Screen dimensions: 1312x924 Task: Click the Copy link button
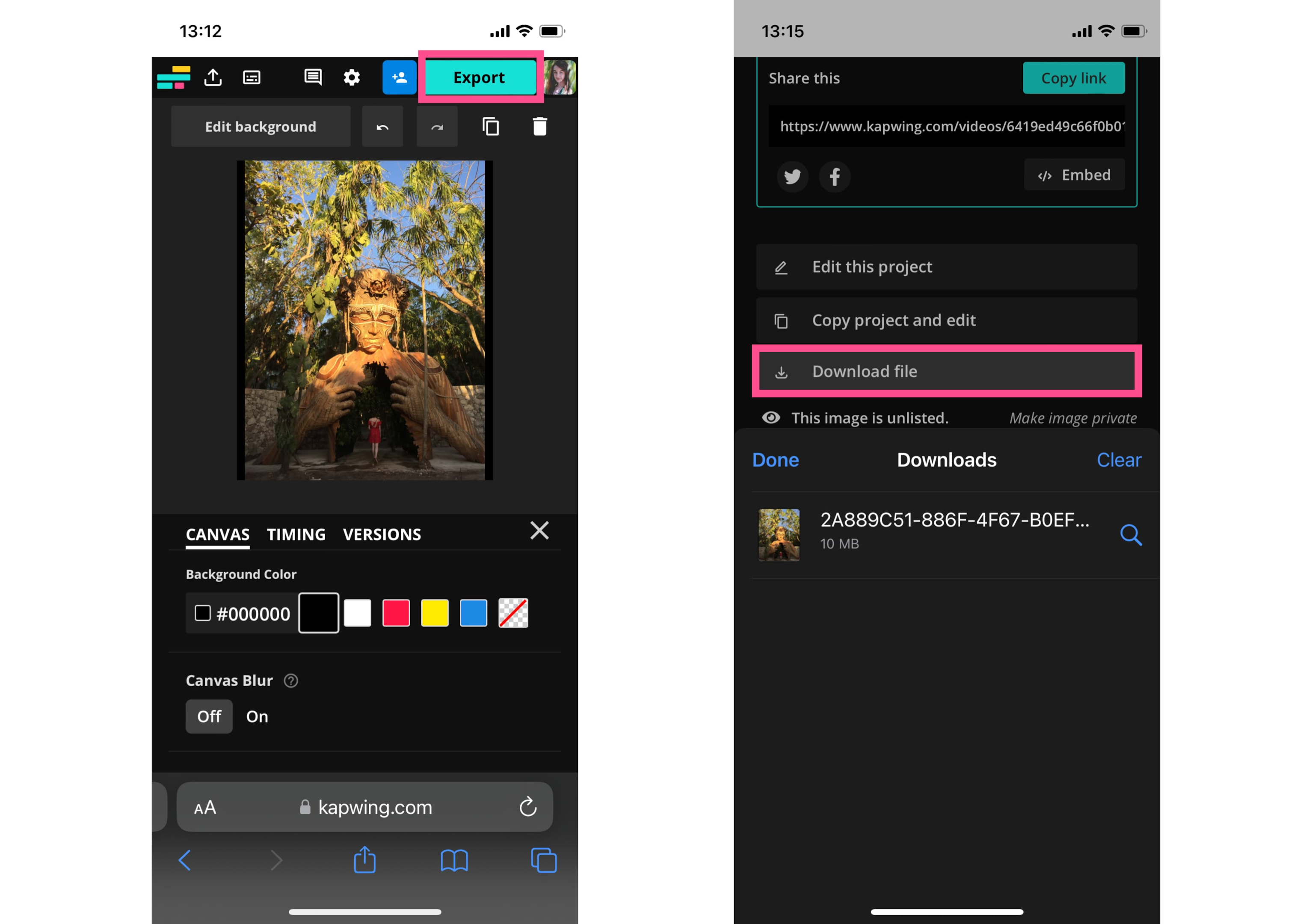tap(1074, 78)
